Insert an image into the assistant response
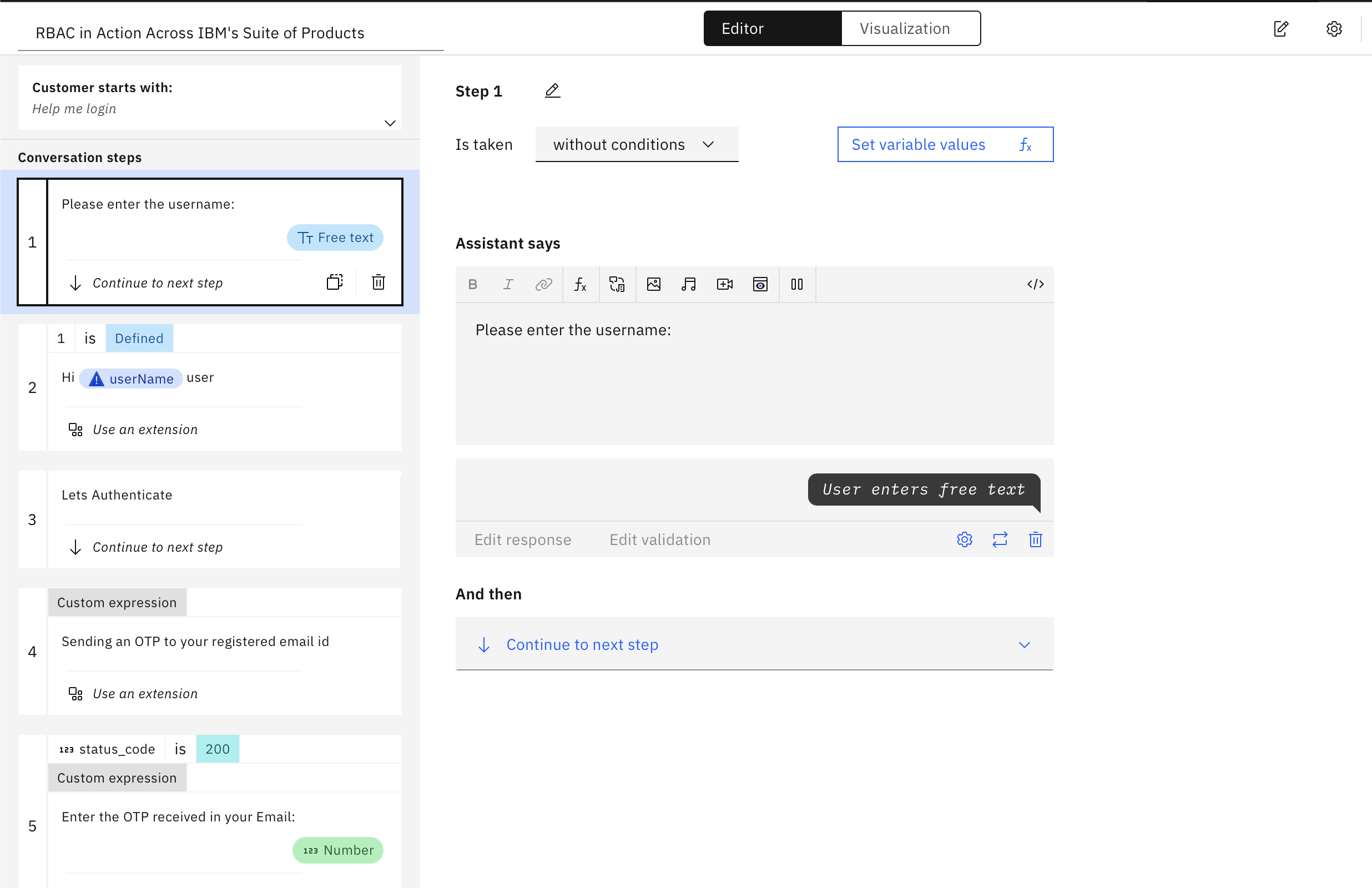1372x888 pixels. pos(654,284)
